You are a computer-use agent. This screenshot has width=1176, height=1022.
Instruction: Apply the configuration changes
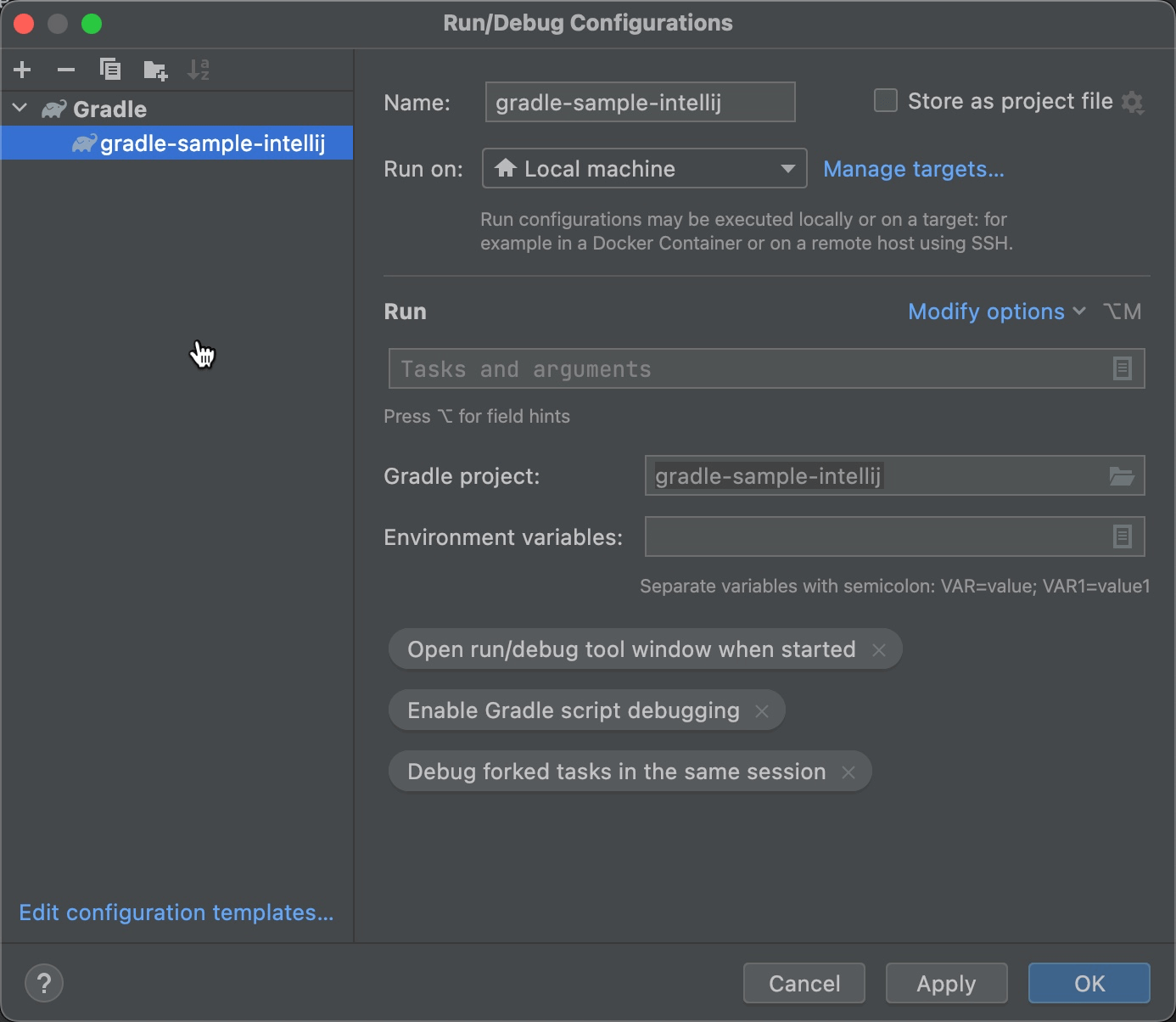coord(946,983)
